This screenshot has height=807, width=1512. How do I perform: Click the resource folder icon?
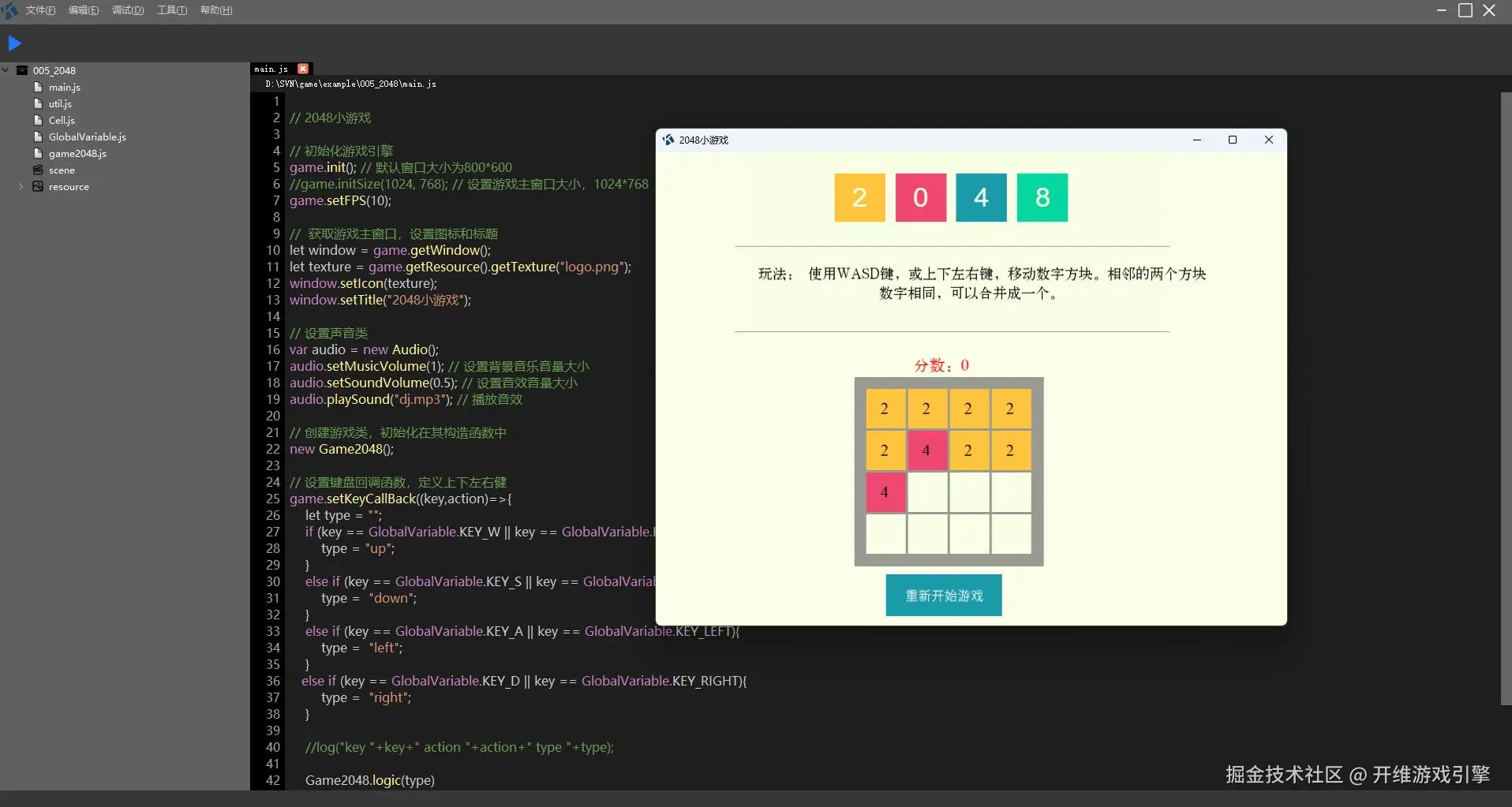pyautogui.click(x=38, y=187)
